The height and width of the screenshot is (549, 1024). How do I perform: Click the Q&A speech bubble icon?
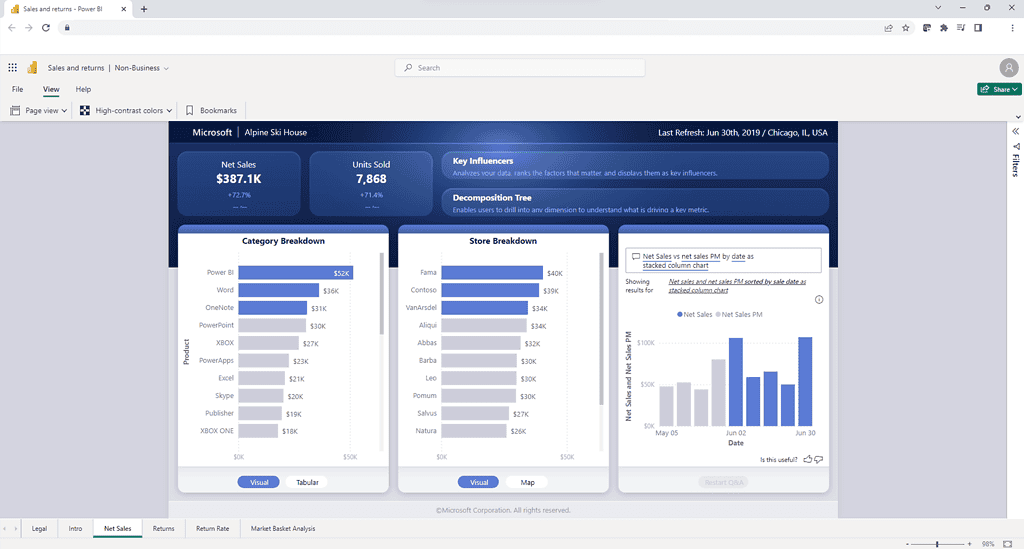[635, 257]
